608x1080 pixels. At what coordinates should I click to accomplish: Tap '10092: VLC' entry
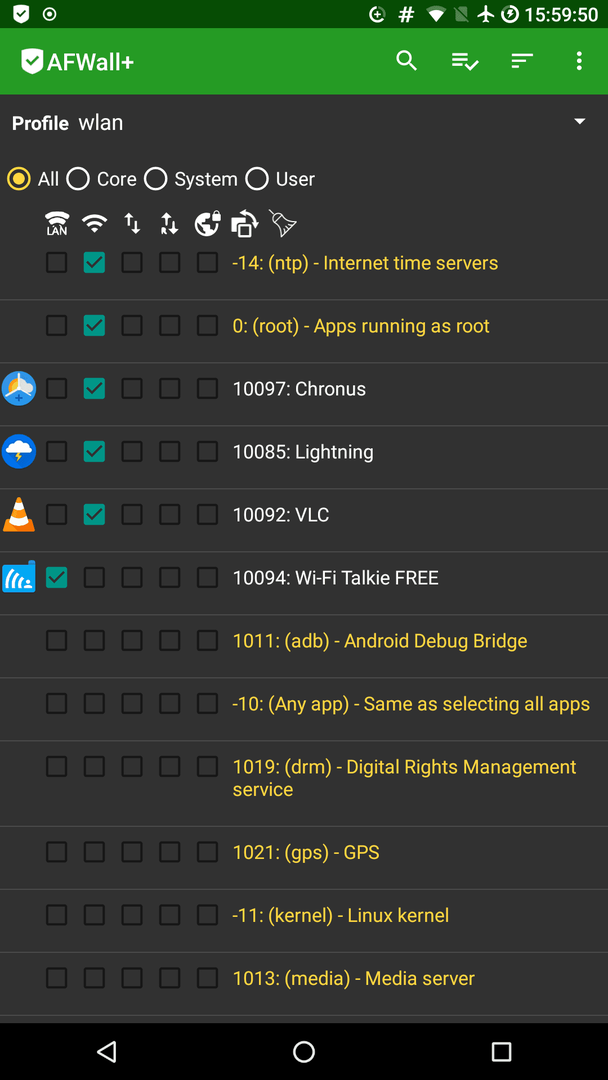(280, 515)
